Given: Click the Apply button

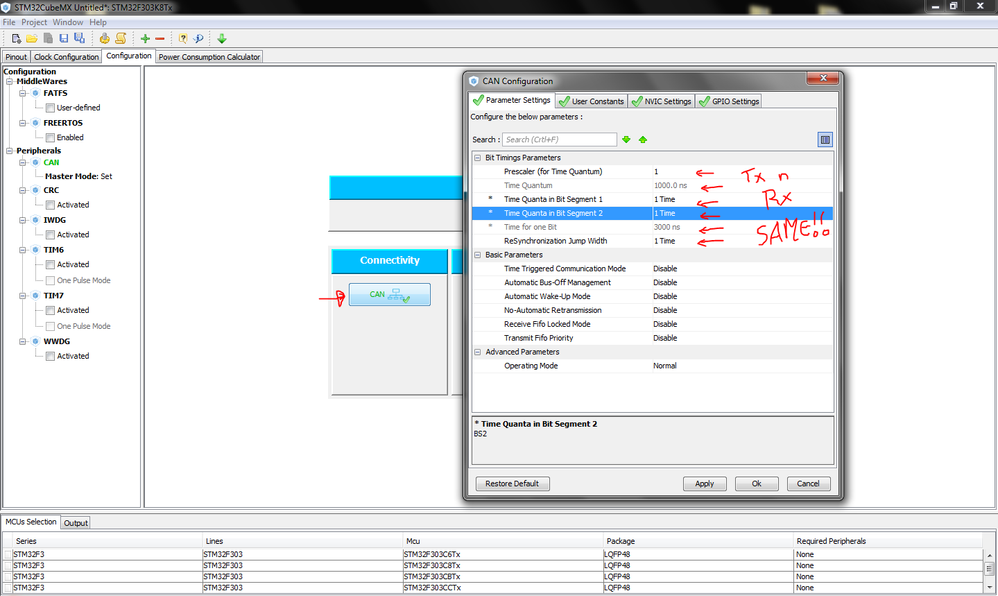Looking at the screenshot, I should [x=705, y=484].
